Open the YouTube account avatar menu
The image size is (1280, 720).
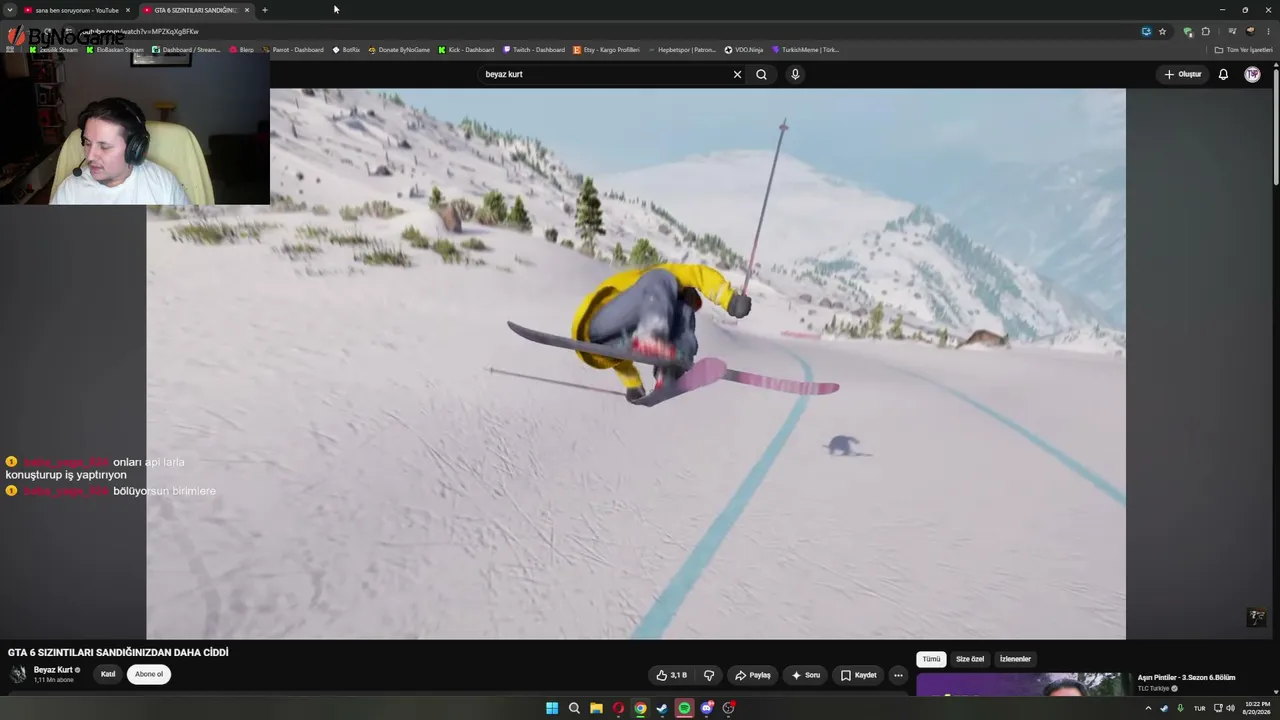click(1252, 74)
